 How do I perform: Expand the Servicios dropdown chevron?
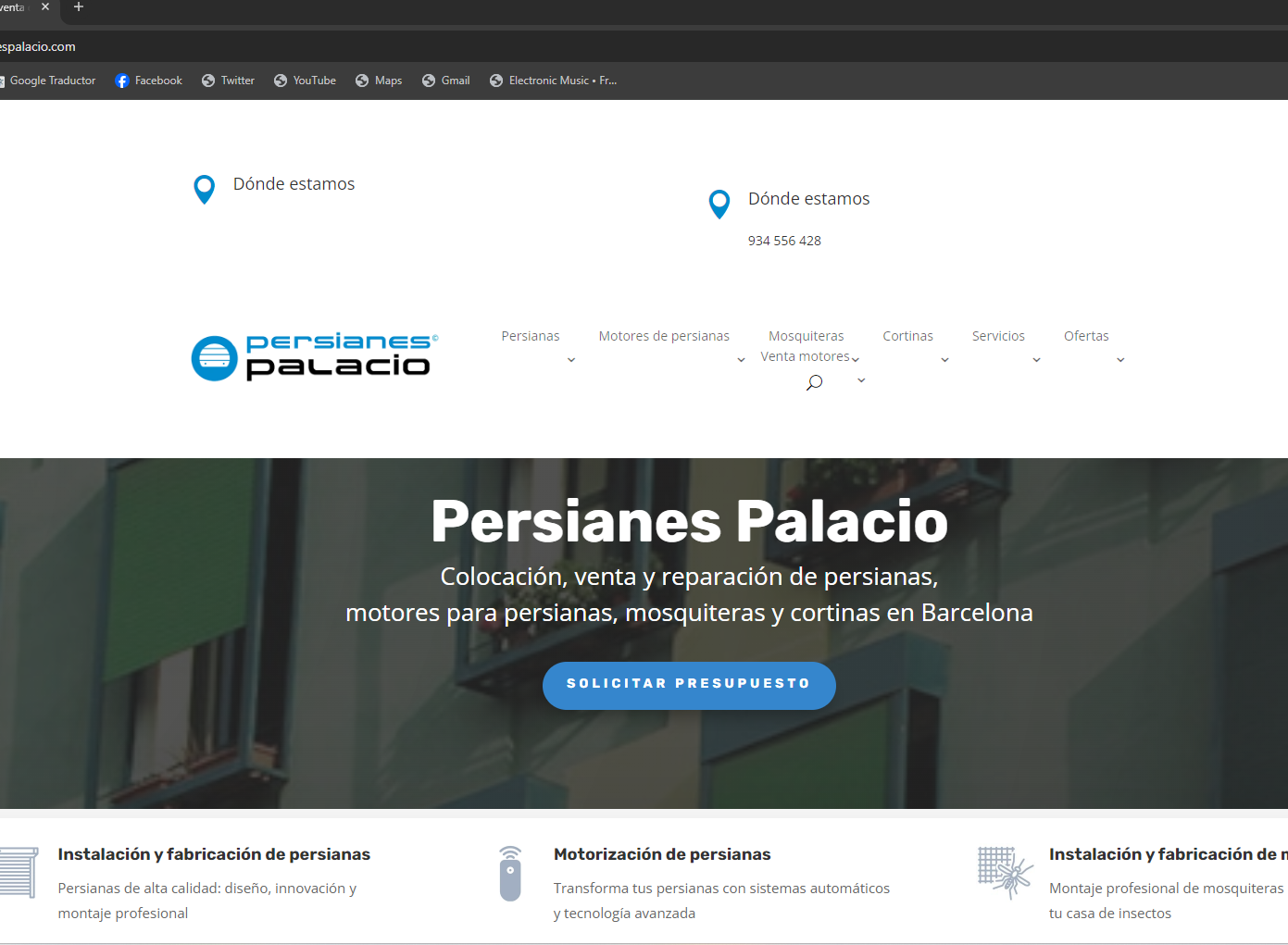1036,360
